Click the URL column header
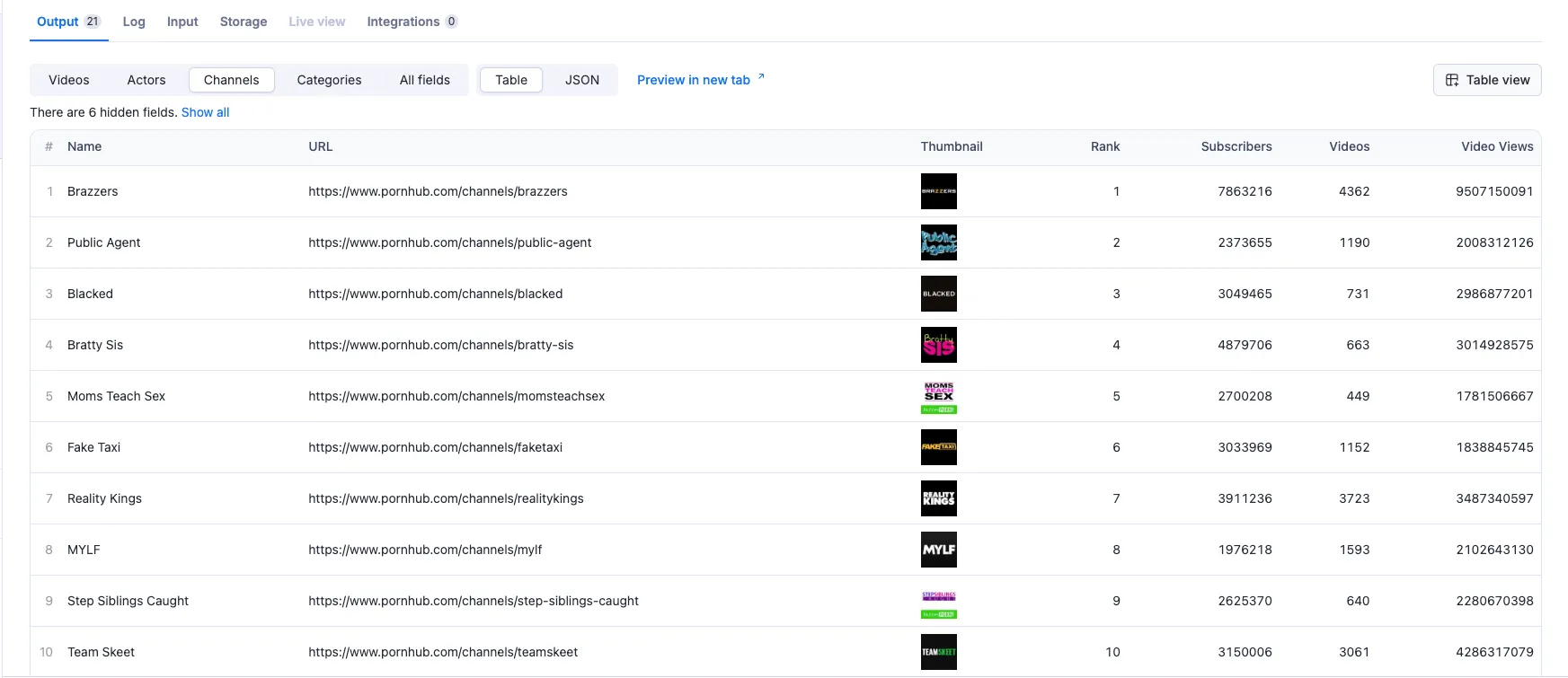Screen dimensions: 1568x678 (x=321, y=146)
